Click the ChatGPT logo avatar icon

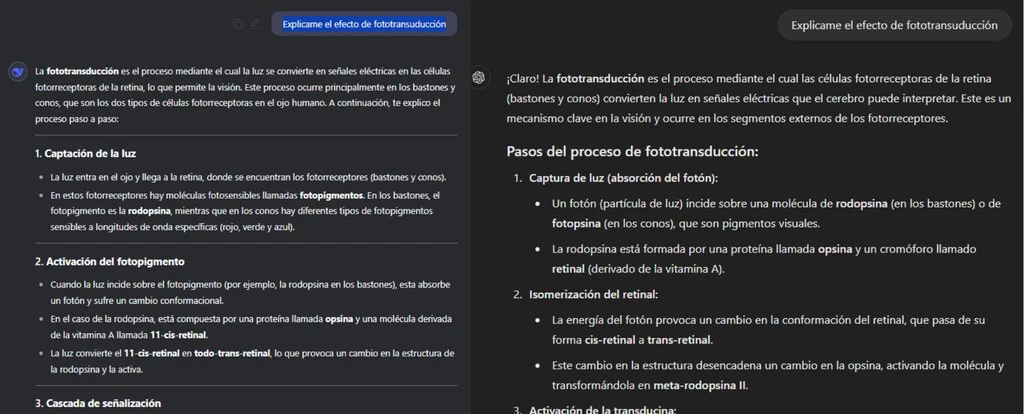[x=480, y=78]
